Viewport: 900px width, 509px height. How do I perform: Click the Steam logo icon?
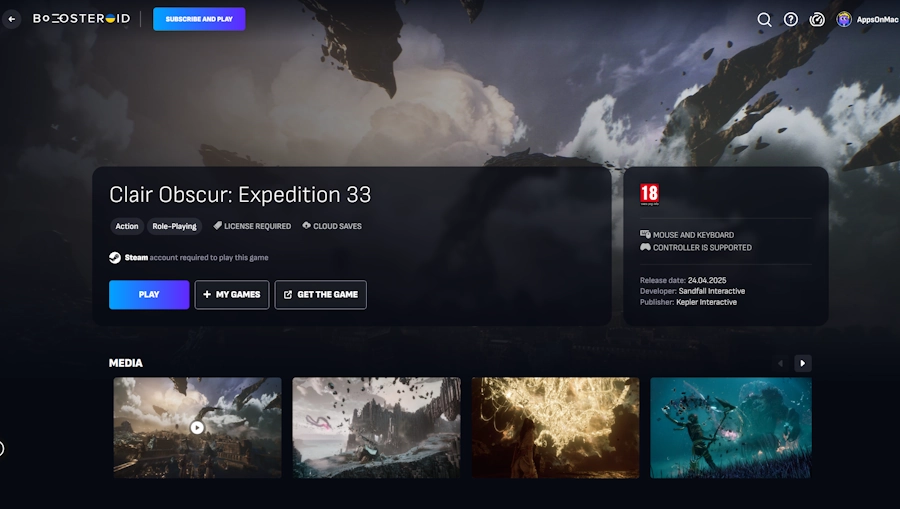coord(115,258)
